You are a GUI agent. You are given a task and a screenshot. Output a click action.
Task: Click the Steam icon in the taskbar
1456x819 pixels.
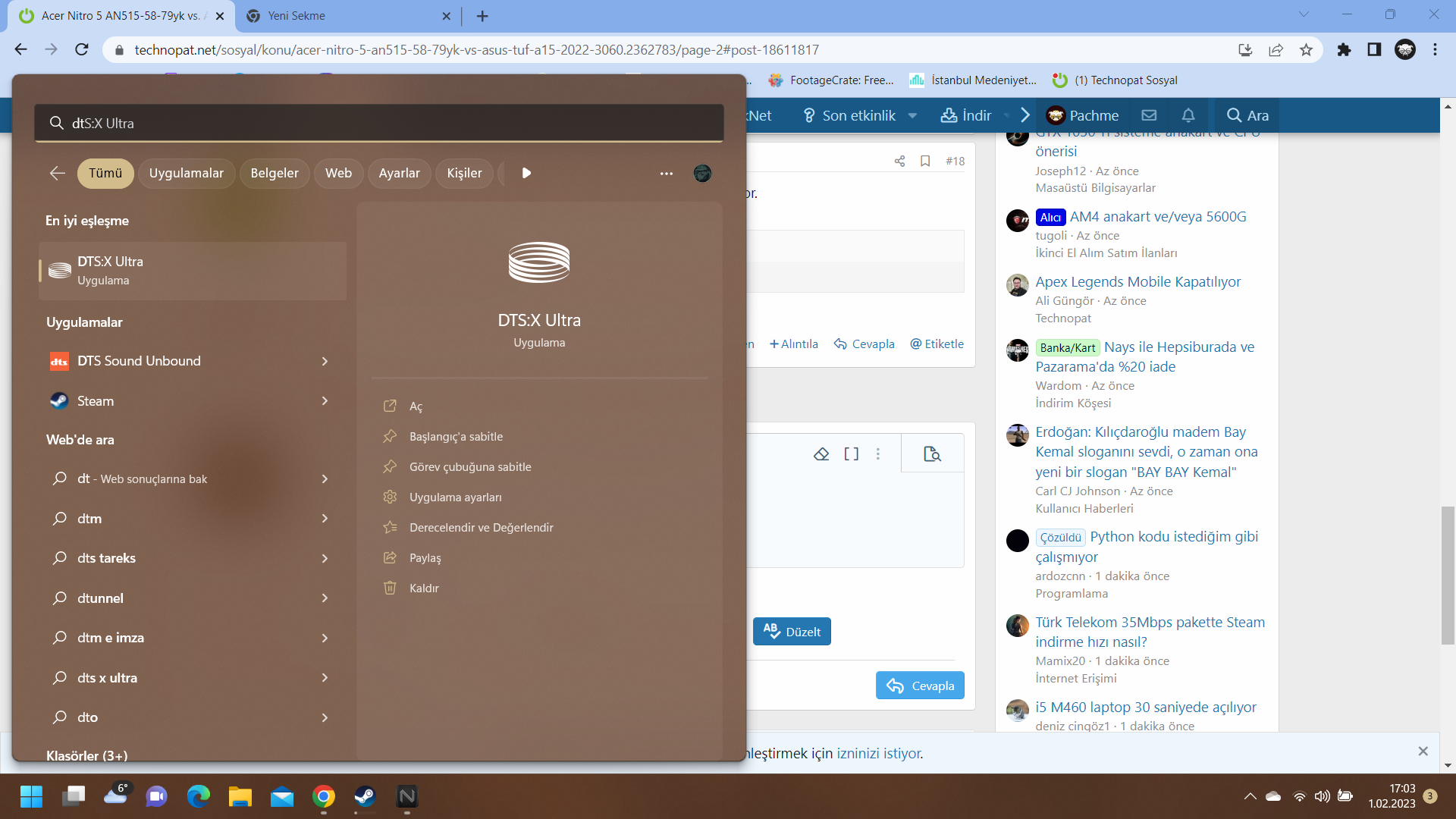365,796
